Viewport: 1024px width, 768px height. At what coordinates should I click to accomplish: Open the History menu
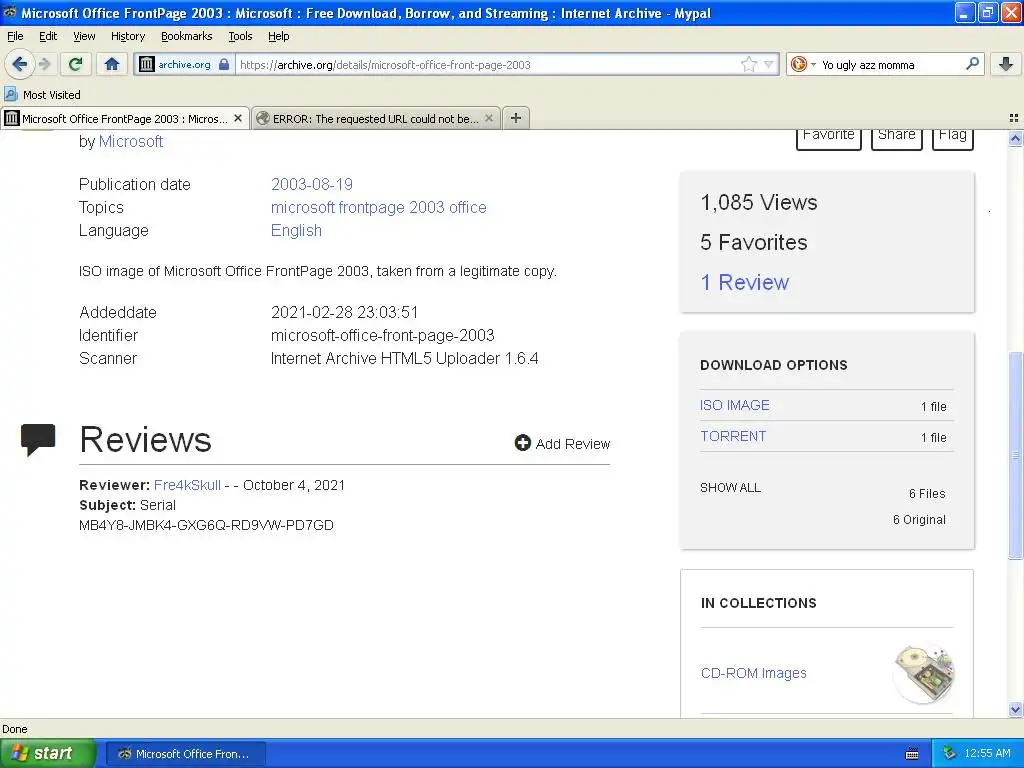[x=128, y=36]
